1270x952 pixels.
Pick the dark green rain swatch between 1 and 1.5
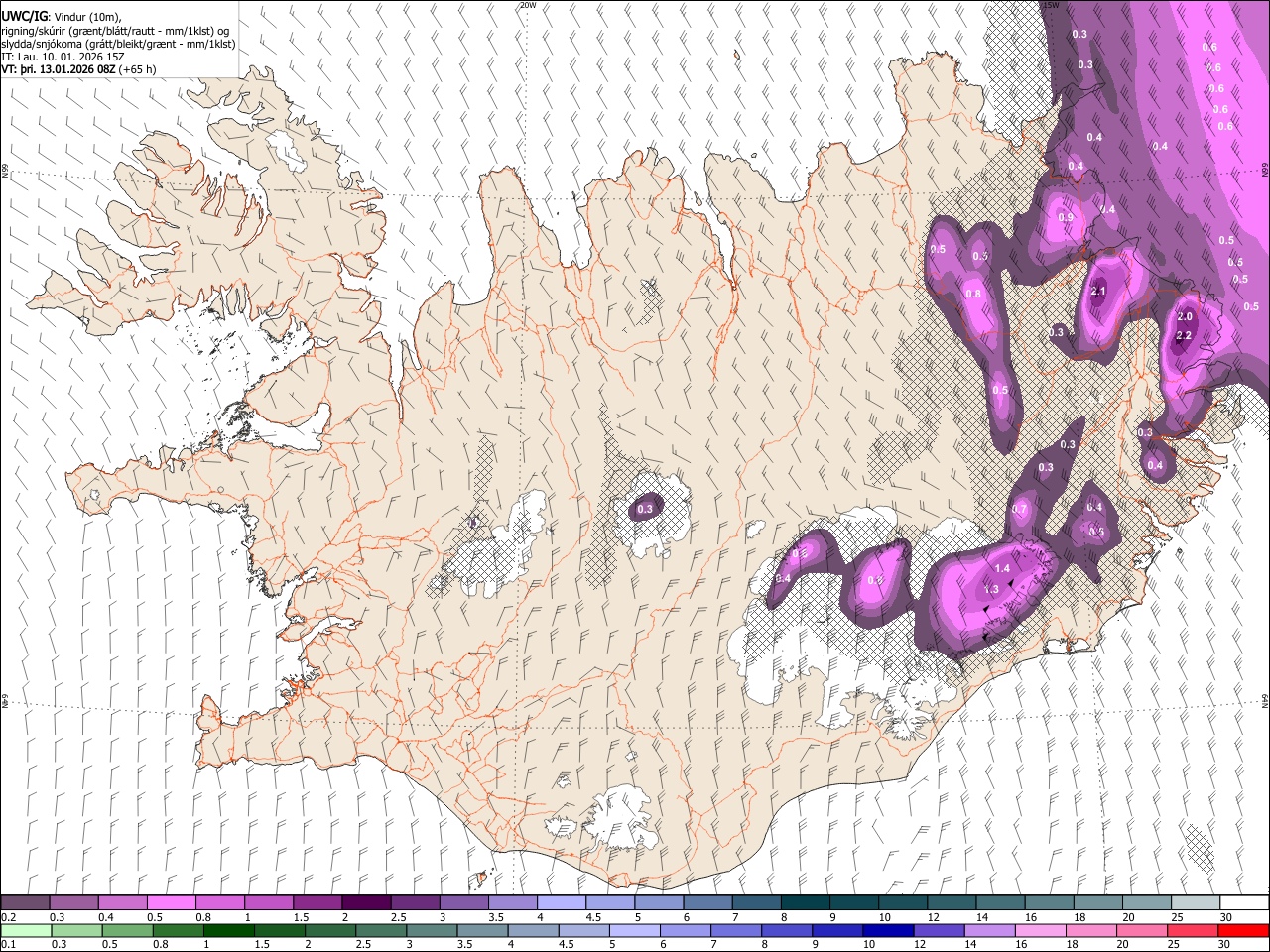click(x=228, y=930)
